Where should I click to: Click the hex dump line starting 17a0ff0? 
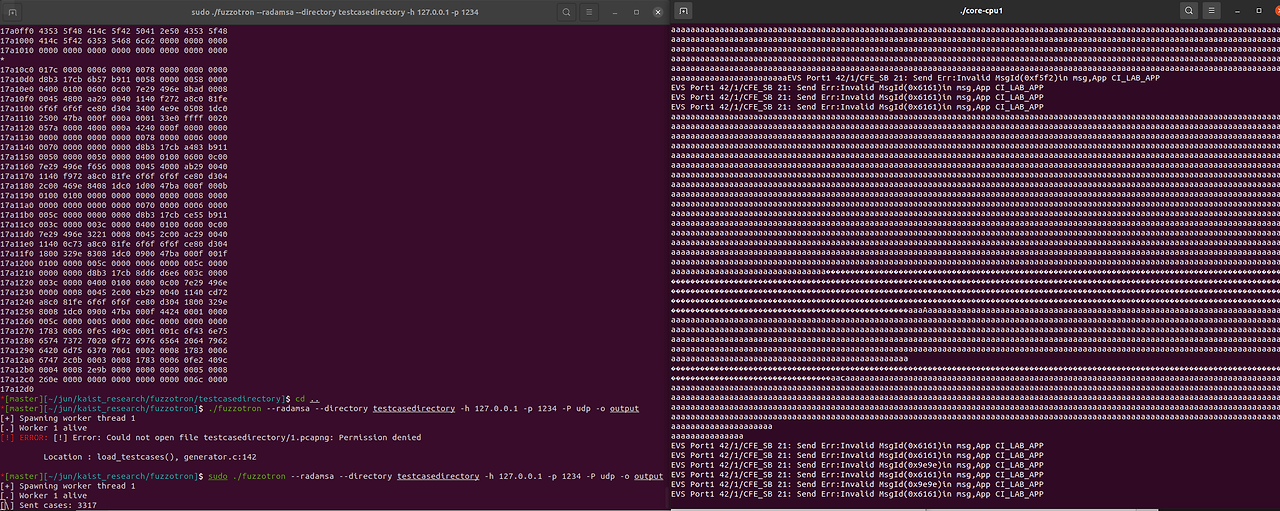pyautogui.click(x=114, y=31)
